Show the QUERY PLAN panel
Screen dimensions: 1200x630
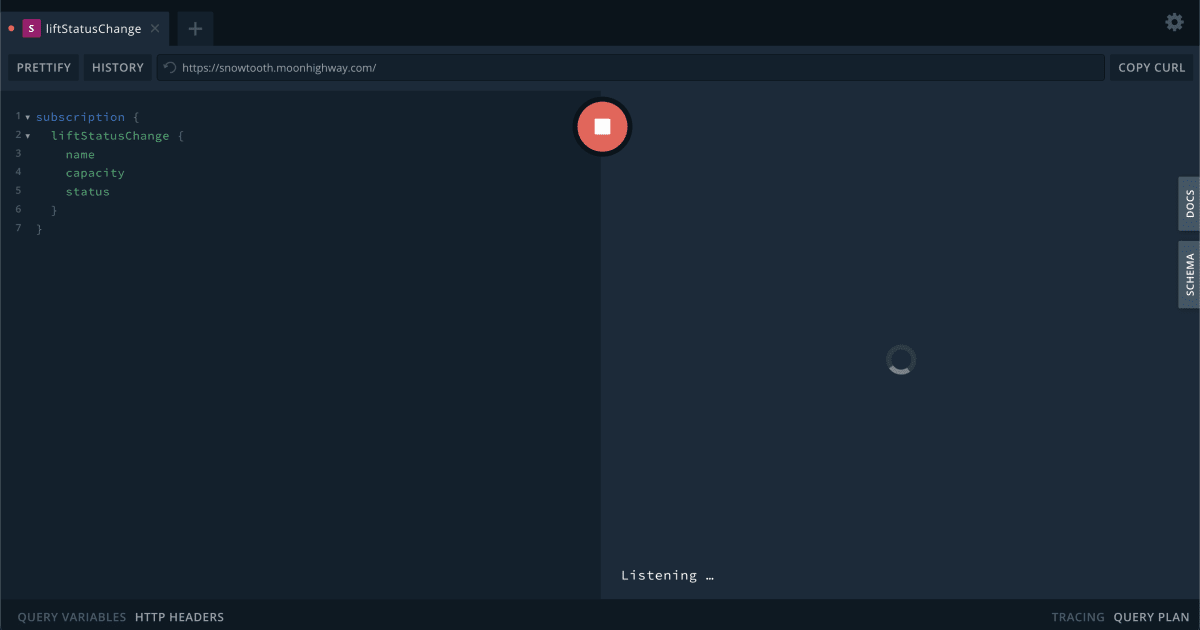pyautogui.click(x=1152, y=617)
